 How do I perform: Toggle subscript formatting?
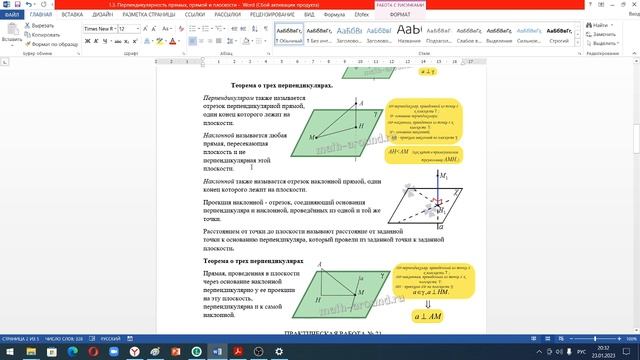pyautogui.click(x=127, y=41)
